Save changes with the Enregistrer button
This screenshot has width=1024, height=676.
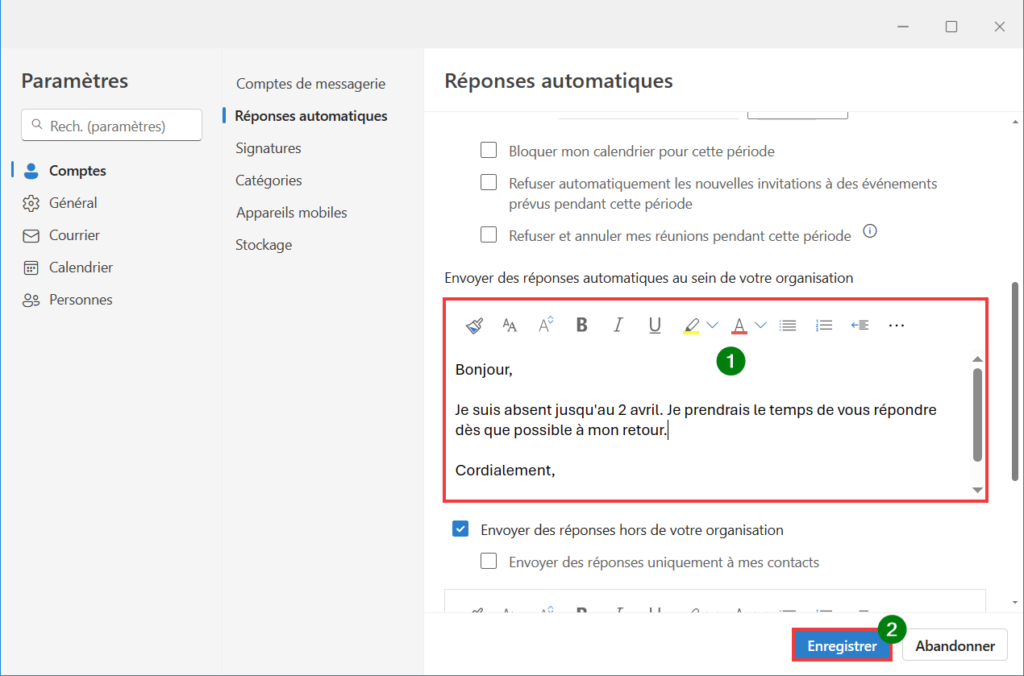(x=841, y=645)
